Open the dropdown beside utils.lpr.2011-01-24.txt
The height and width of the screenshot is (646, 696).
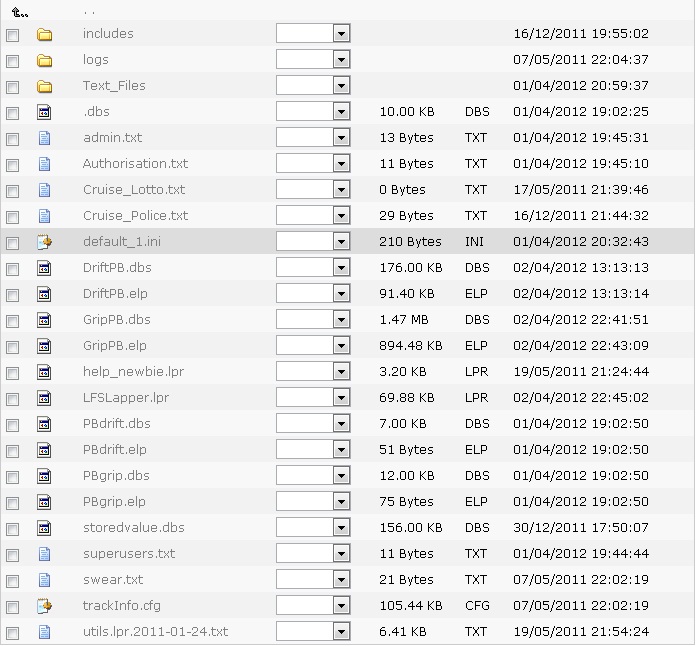pos(341,632)
